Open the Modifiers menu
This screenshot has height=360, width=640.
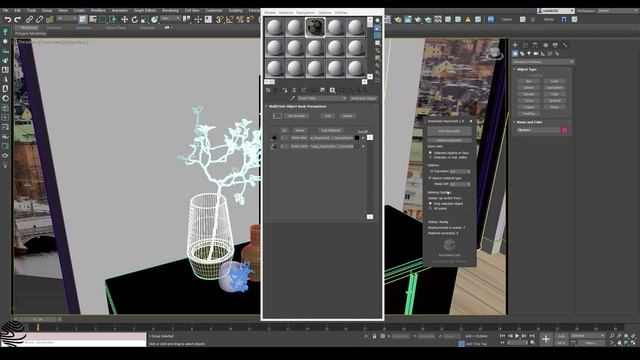[98, 11]
